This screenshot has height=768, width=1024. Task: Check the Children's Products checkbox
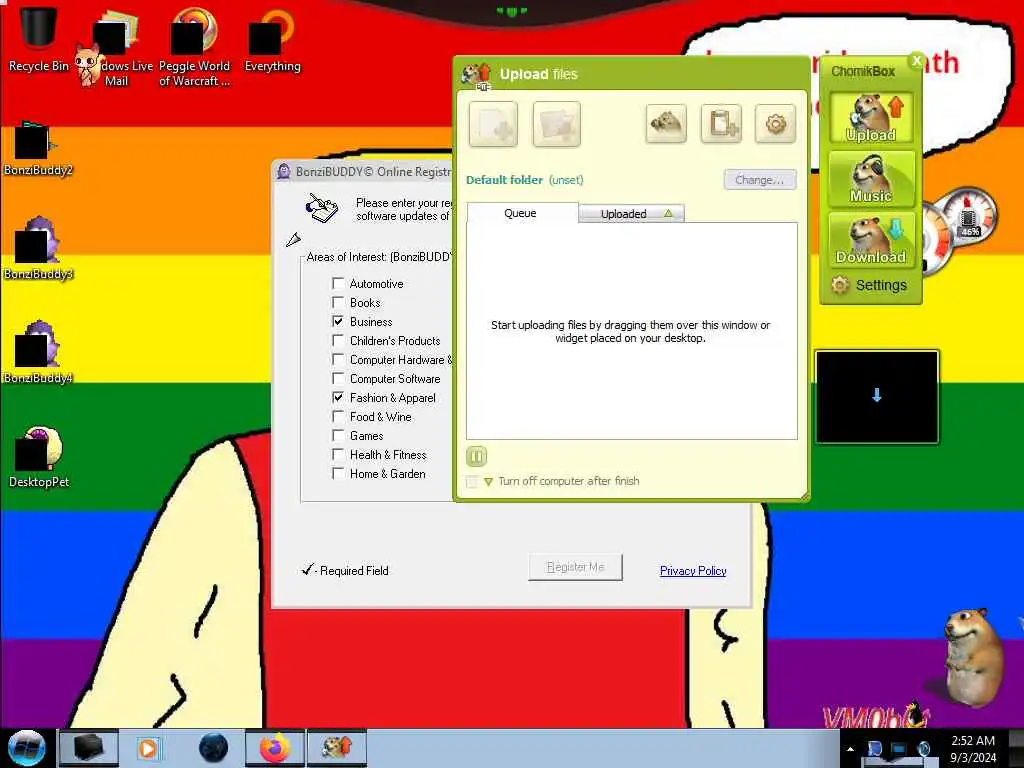click(x=338, y=340)
